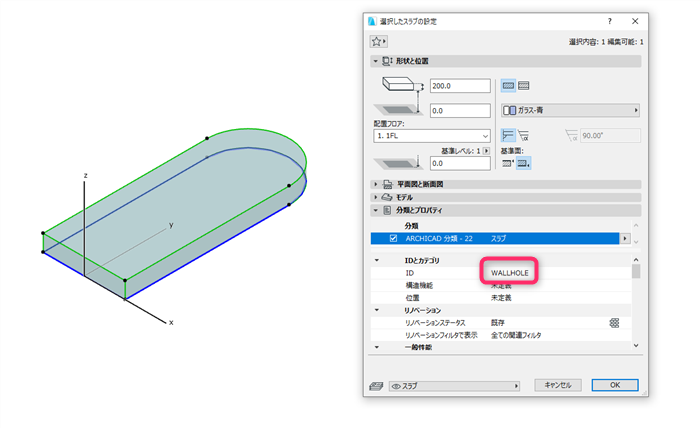This screenshot has height=429, width=700.
Task: Click the 構造機能 property row
Action: [501, 285]
